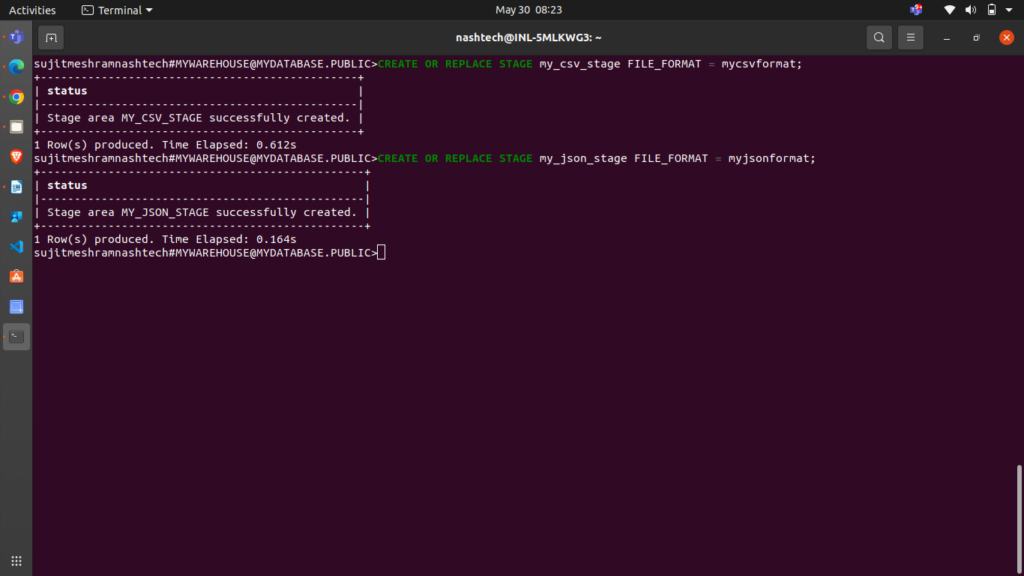Click the volume icon in top bar

pos(970,10)
